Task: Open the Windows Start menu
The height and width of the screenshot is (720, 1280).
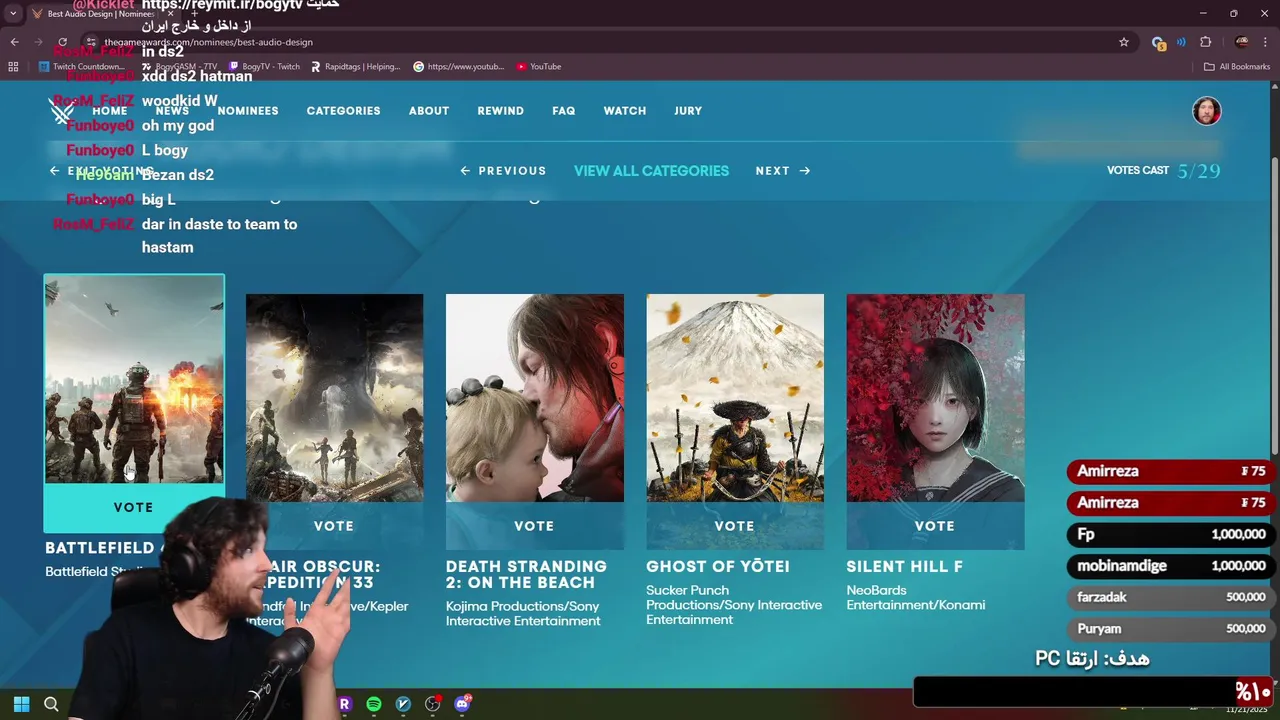Action: [21, 704]
